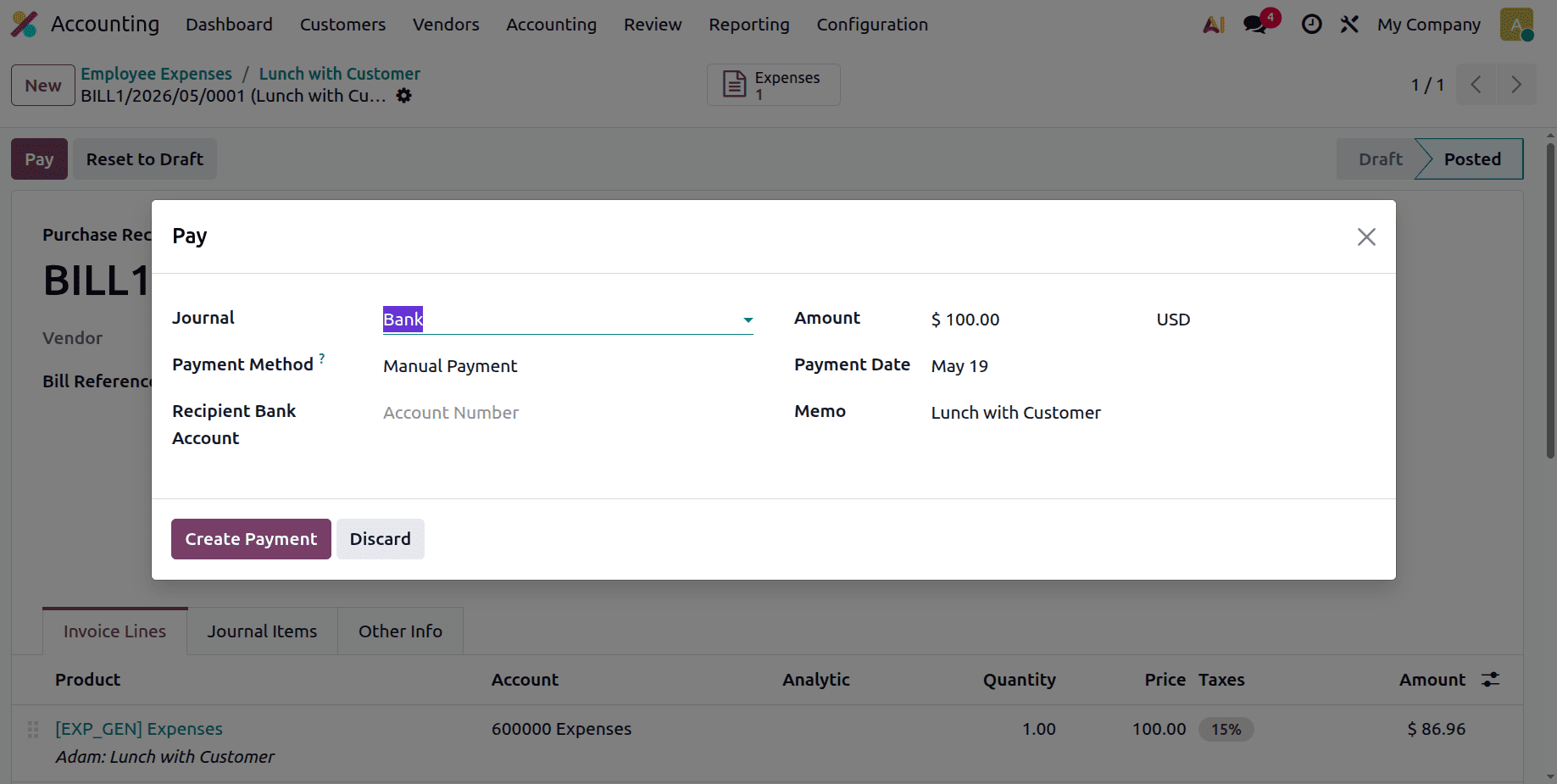Go to next record arrow

tap(1516, 85)
